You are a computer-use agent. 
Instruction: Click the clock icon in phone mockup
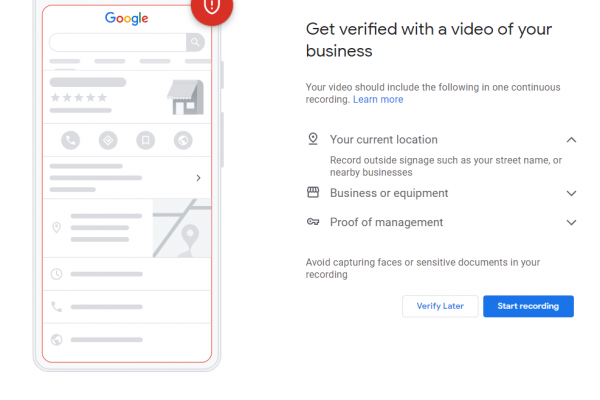57,273
